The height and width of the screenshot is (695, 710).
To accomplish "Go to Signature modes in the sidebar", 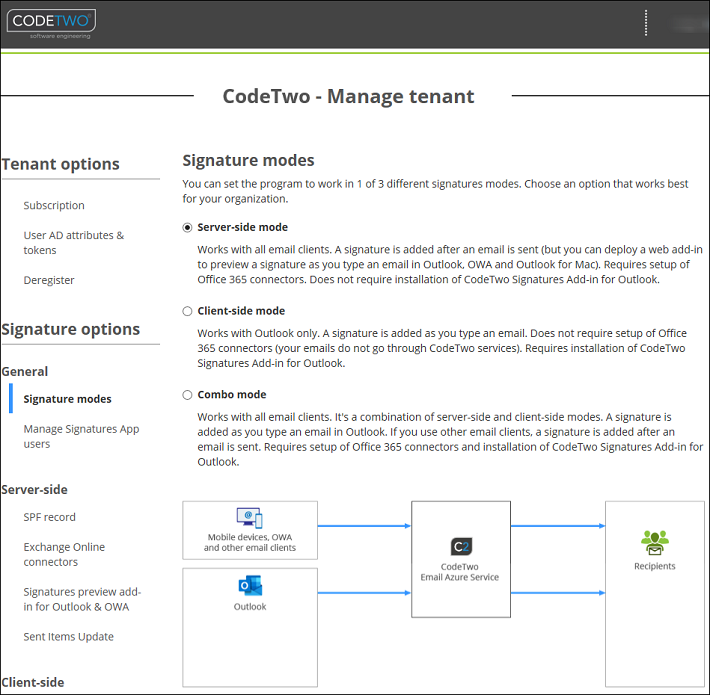I will (x=67, y=399).
